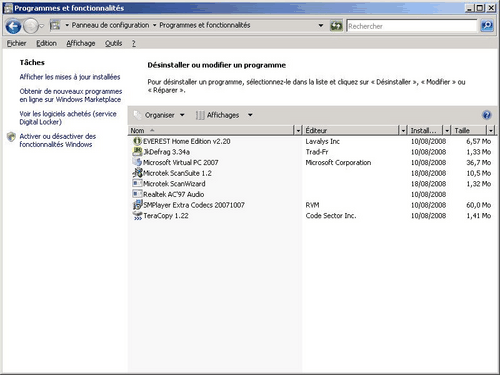Image resolution: width=500 pixels, height=375 pixels.
Task: Click the EVEREST Home Edition program icon
Action: (x=137, y=141)
